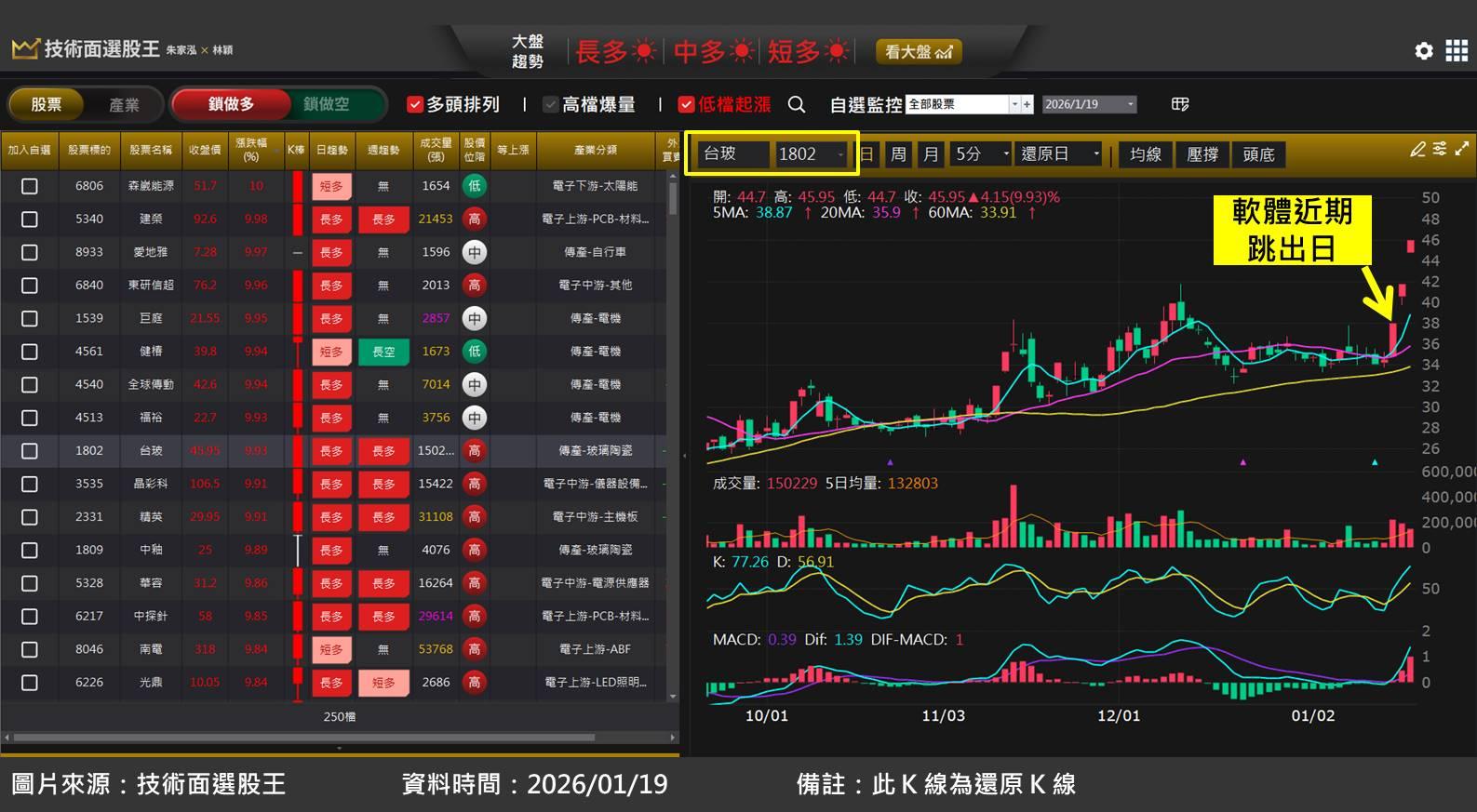Check the watchlist box for 5340 建榮
The width and height of the screenshot is (1477, 812).
(30, 219)
